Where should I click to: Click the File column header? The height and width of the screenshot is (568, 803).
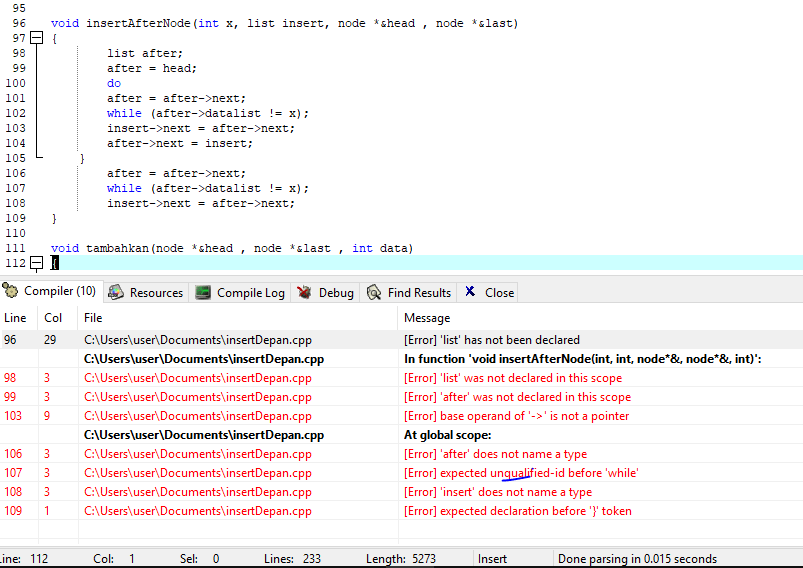(238, 318)
